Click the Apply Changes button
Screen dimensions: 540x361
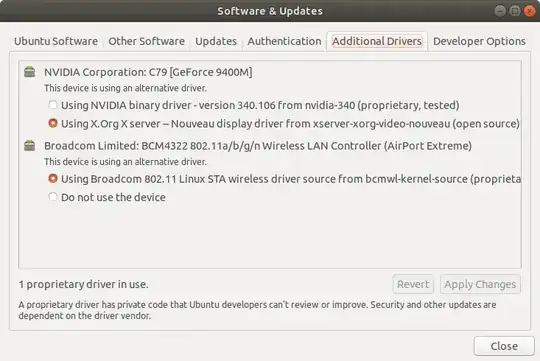480,284
